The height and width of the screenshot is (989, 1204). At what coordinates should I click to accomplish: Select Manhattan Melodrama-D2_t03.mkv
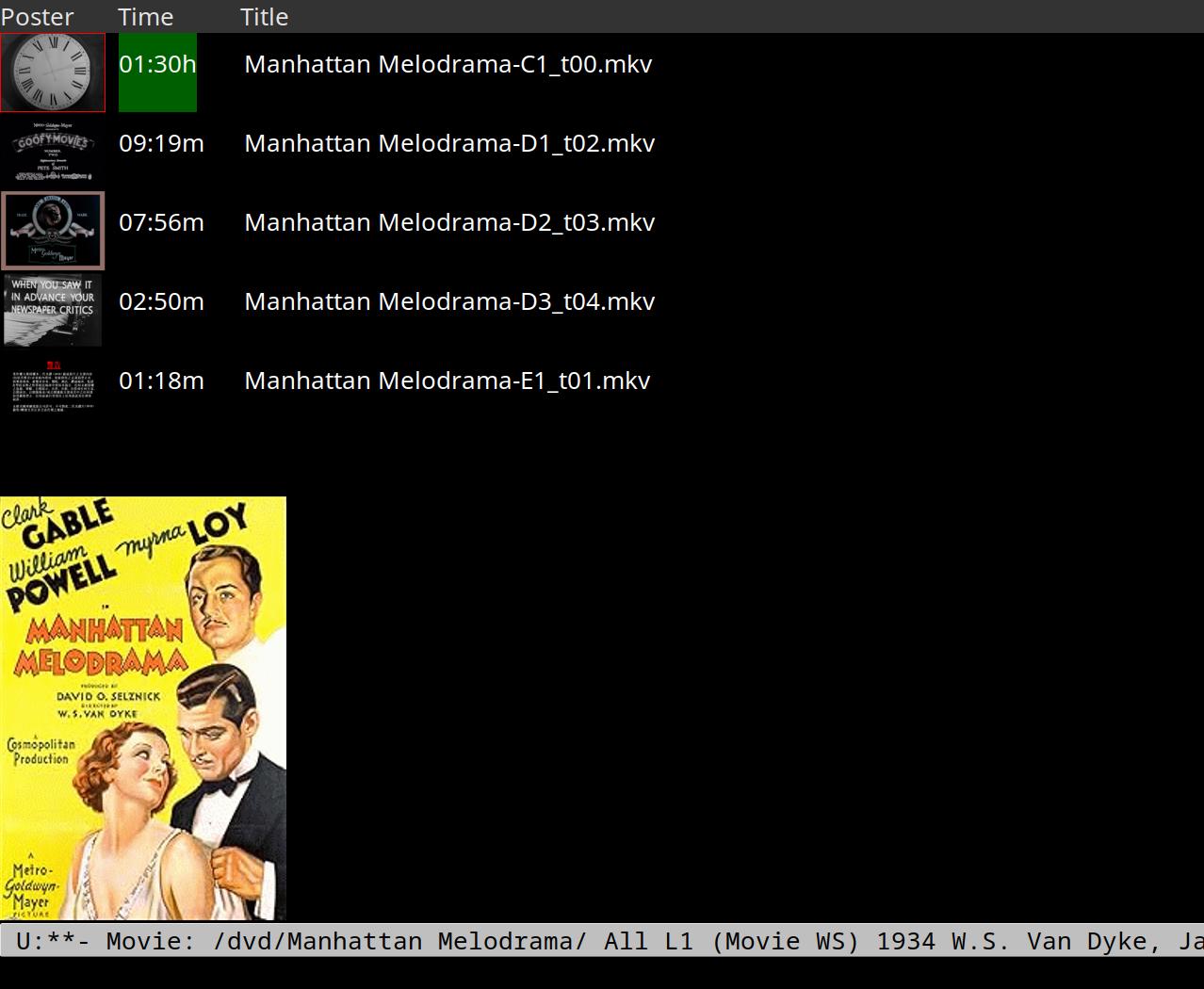coord(449,222)
